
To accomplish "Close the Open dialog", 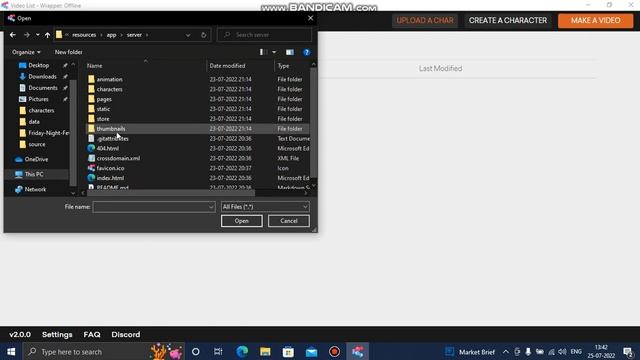I will 310,18.
